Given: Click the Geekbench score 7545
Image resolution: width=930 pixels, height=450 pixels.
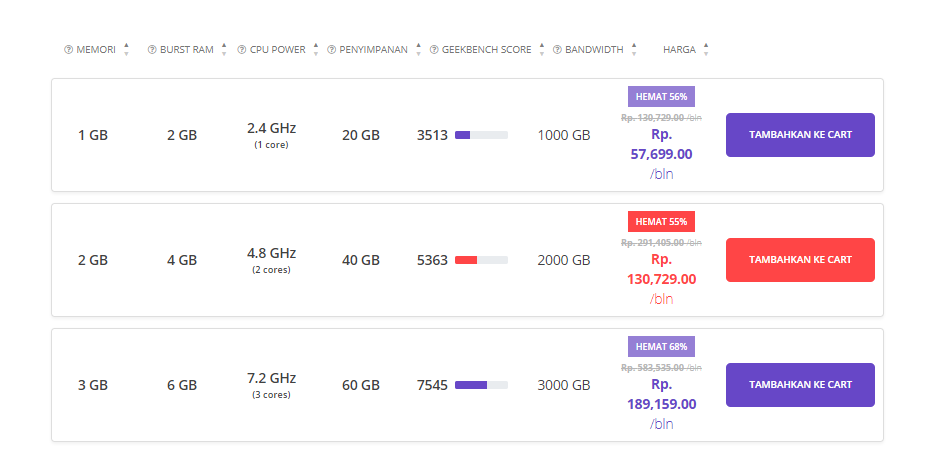Looking at the screenshot, I should coord(432,386).
